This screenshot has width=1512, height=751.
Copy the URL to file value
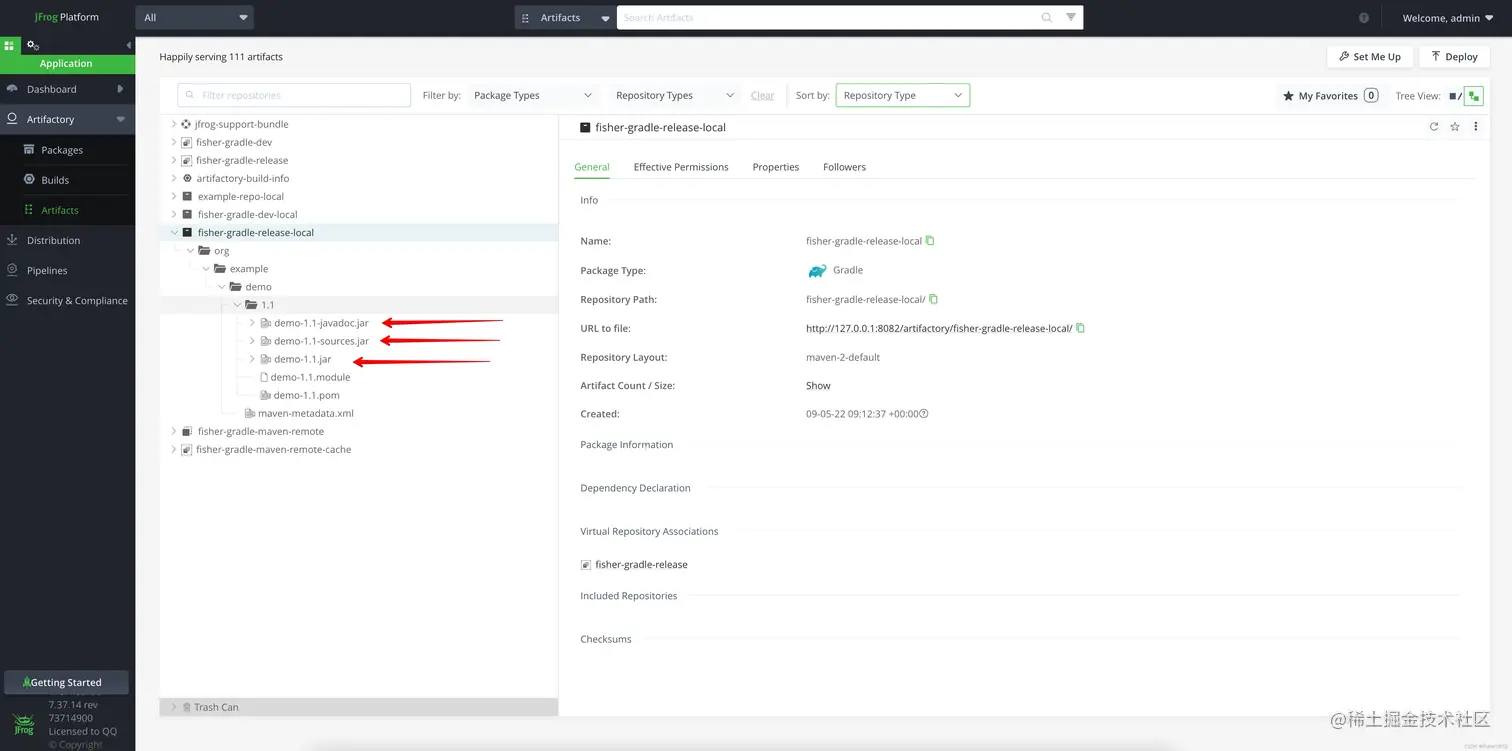click(1080, 328)
